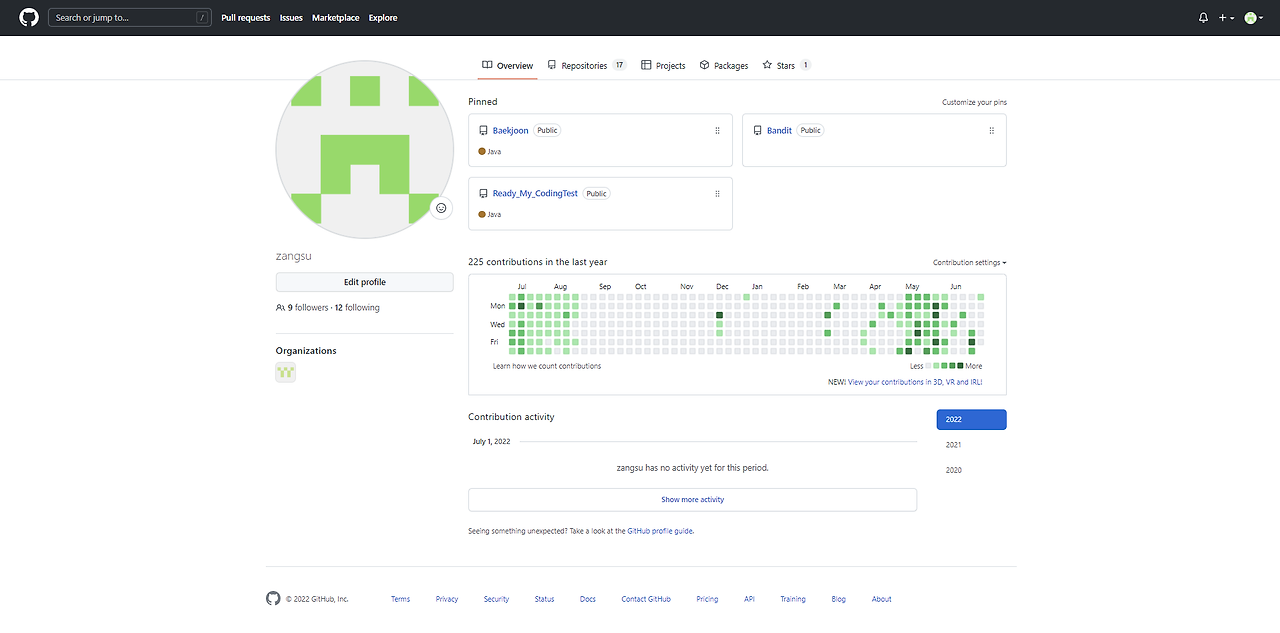Screen dimensions: 1280x633
Task: Click Learn how we count contributions
Action: (547, 366)
